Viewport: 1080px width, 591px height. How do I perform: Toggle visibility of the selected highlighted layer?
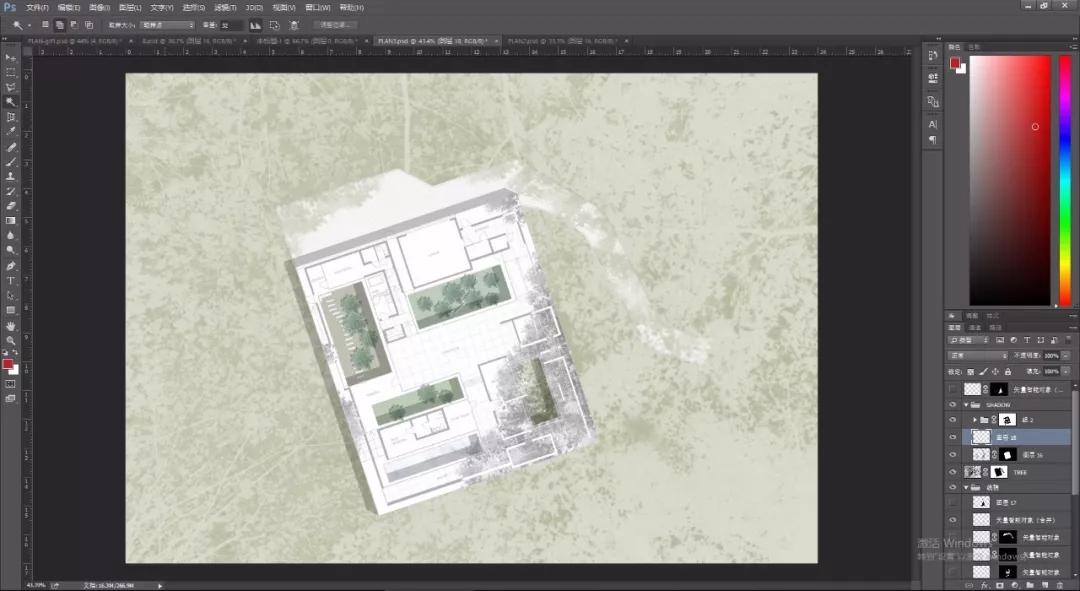tap(953, 437)
